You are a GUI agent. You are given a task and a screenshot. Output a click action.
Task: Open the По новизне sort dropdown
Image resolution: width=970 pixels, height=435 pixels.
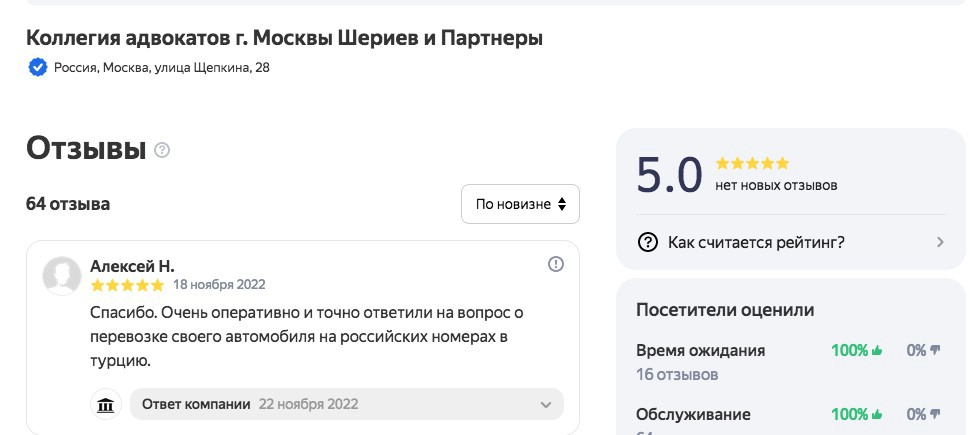[520, 204]
